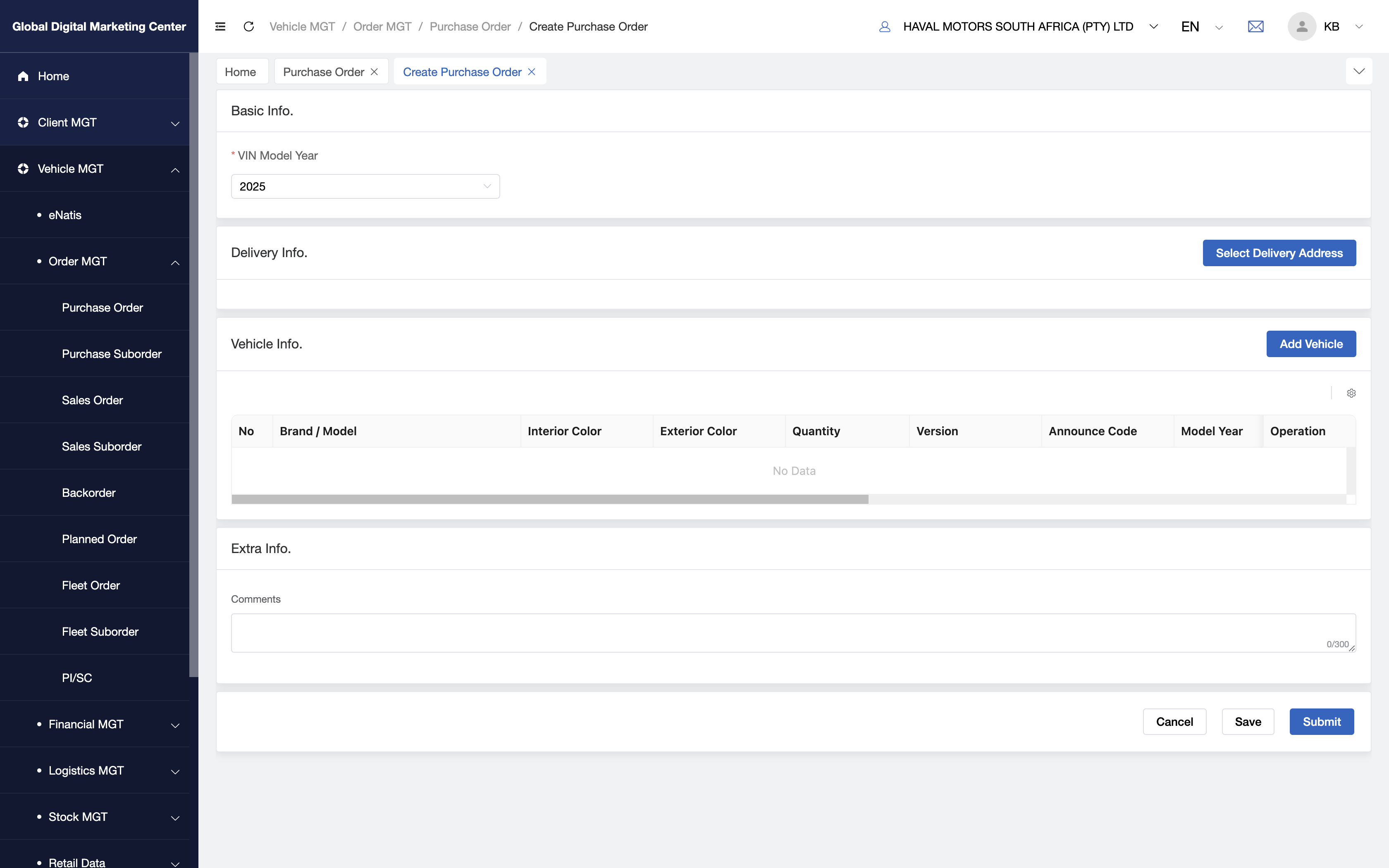Click the Global Digital Marketing Center title
The width and height of the screenshot is (1389, 868).
pos(99,26)
